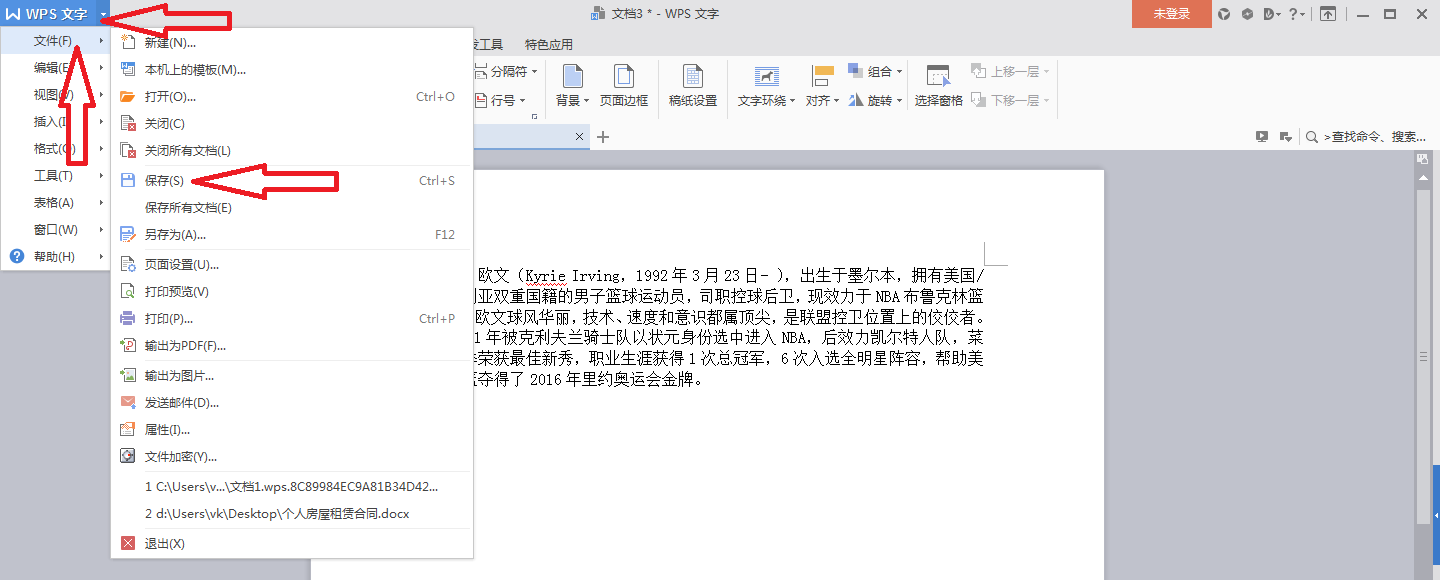Add a new document tab with plus
Screen dimensions: 1440x580
coord(603,137)
